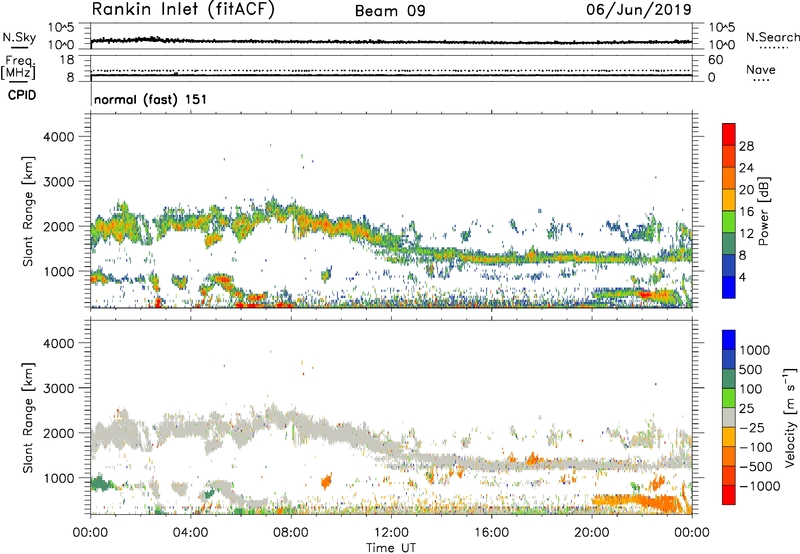Image resolution: width=800 pixels, height=554 pixels.
Task: Pick the red bottom segment of velocity colorbar
Action: [x=729, y=495]
